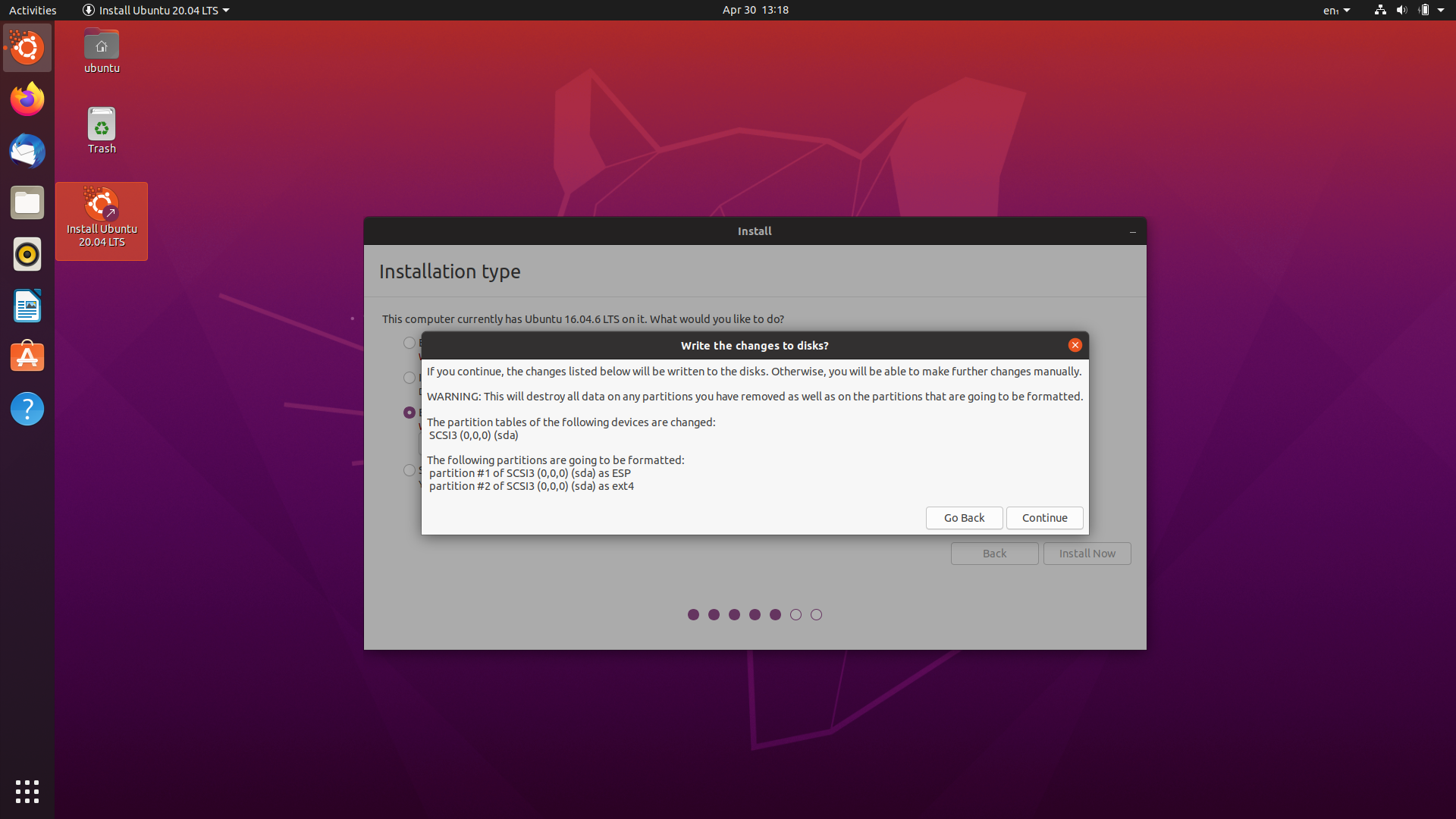Open the en keyboard layout dropdown

(1336, 10)
